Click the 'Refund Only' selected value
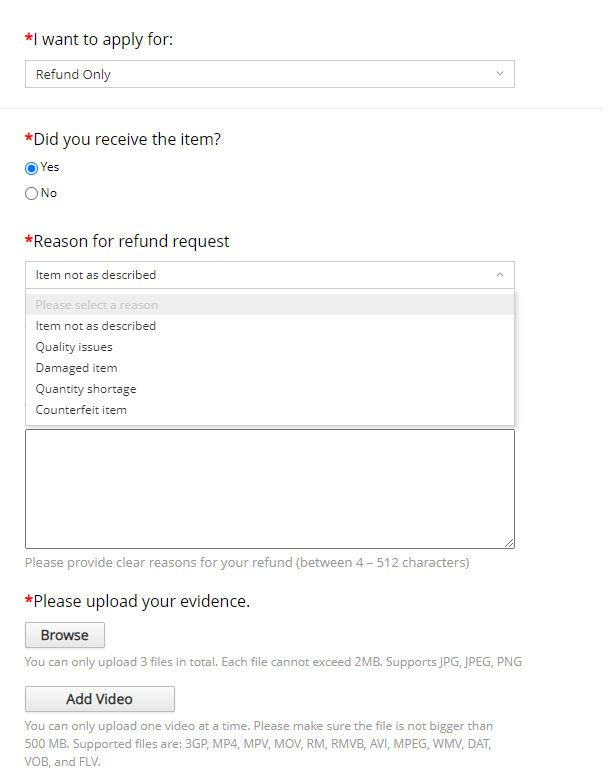612x777 pixels. point(73,74)
